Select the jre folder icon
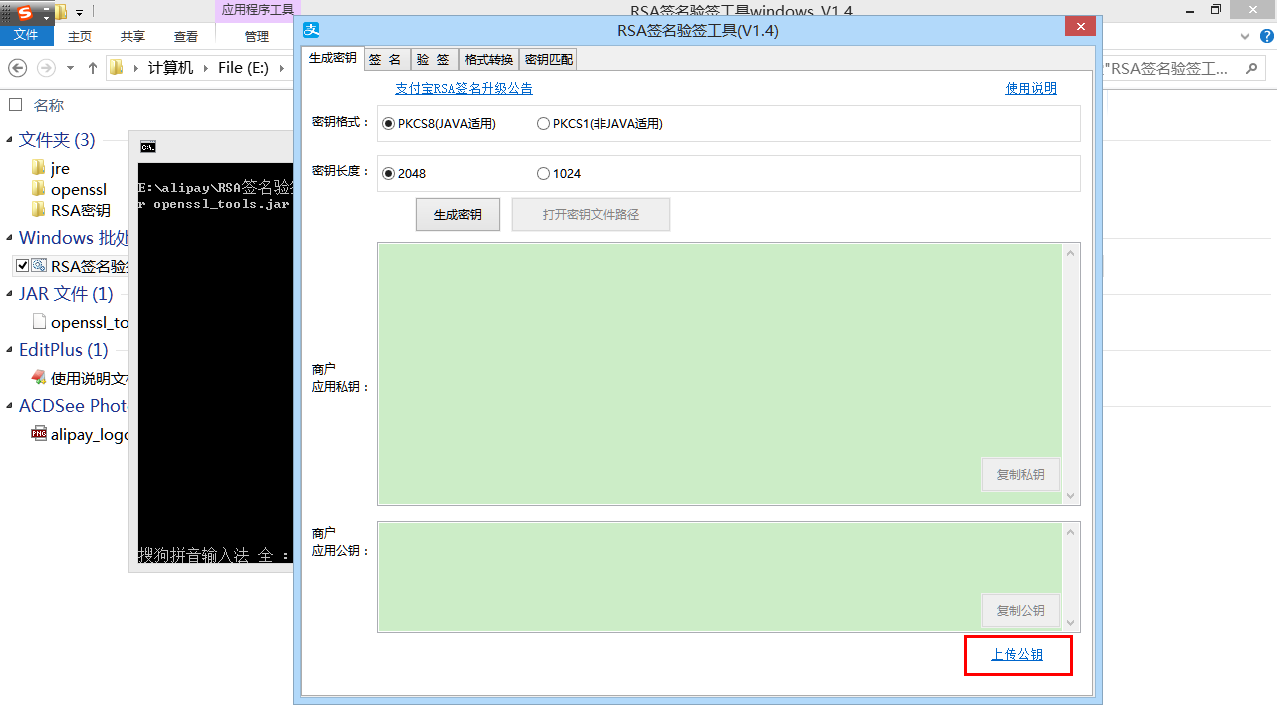1277x707 pixels. pos(39,168)
